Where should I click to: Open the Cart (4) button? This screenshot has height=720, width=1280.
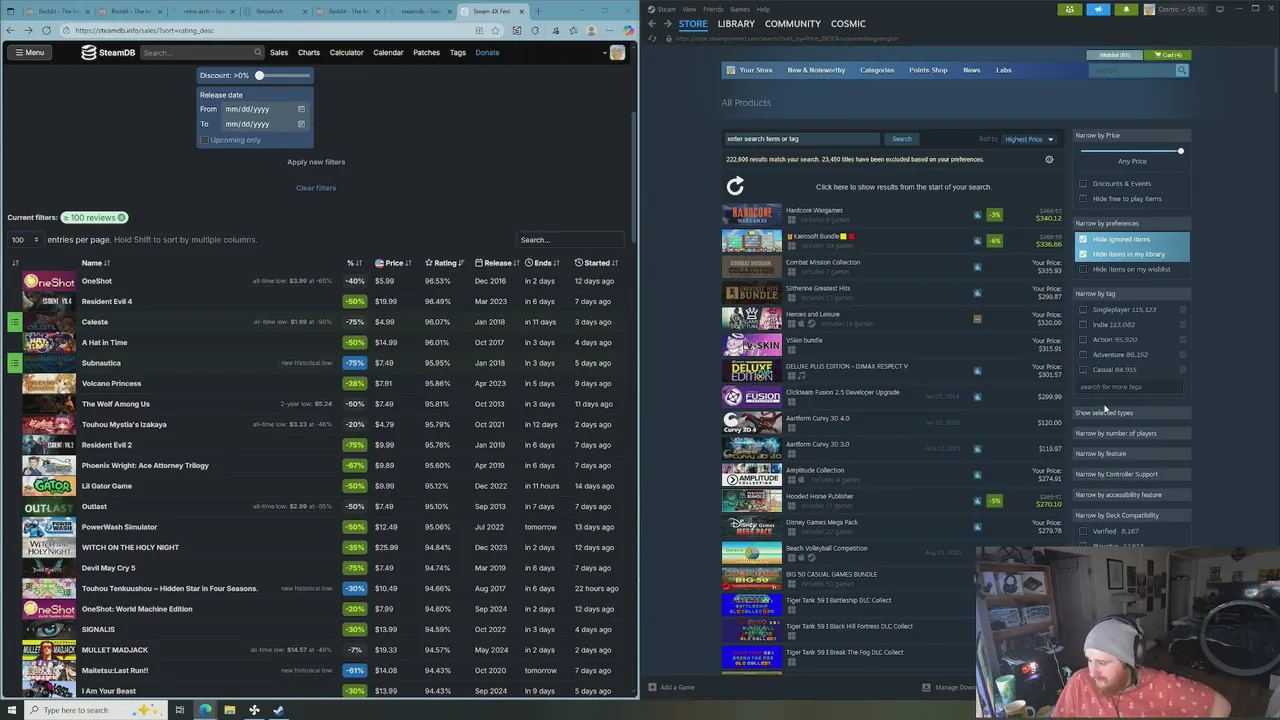click(x=1167, y=55)
